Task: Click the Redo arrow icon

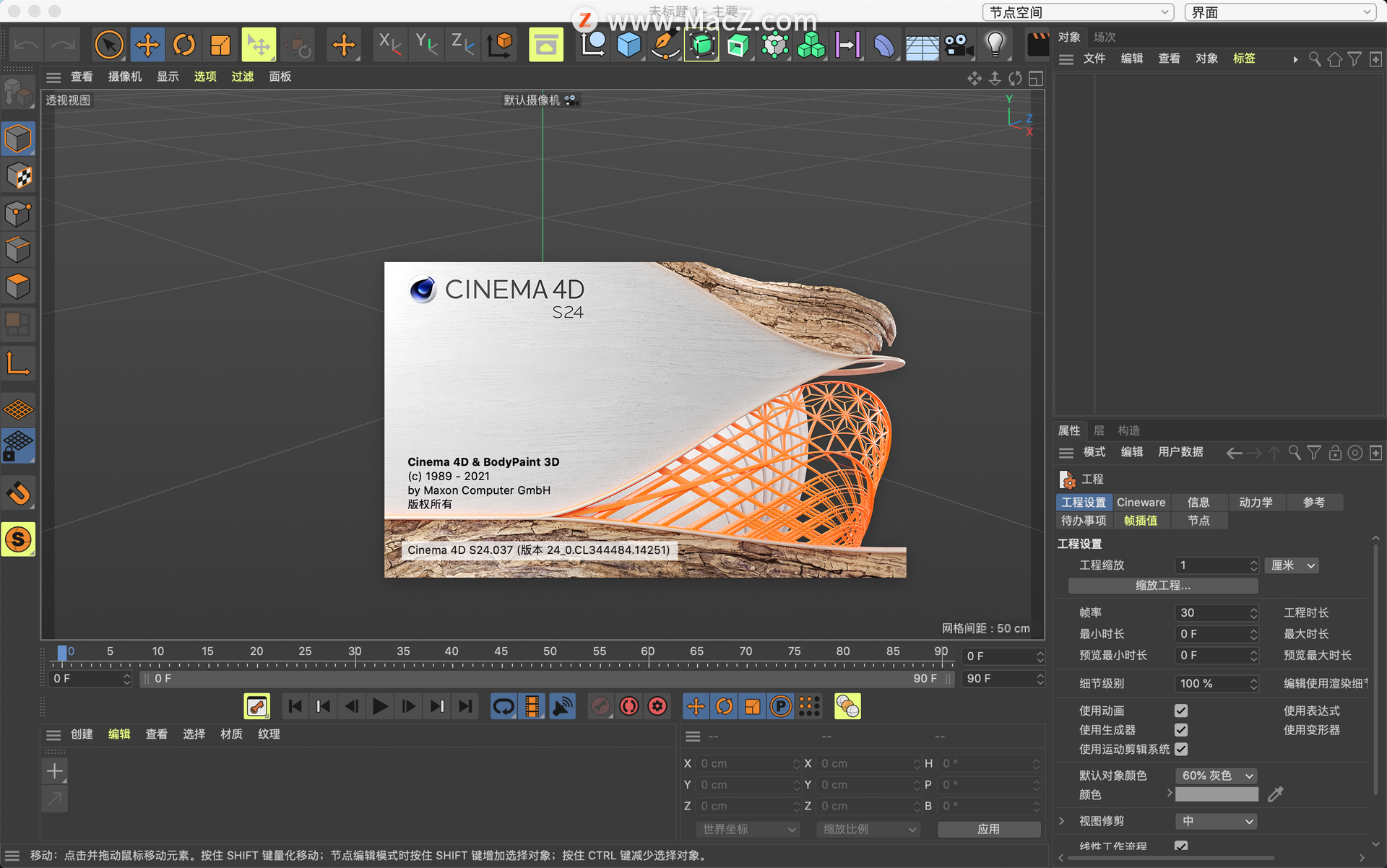Action: coord(62,45)
